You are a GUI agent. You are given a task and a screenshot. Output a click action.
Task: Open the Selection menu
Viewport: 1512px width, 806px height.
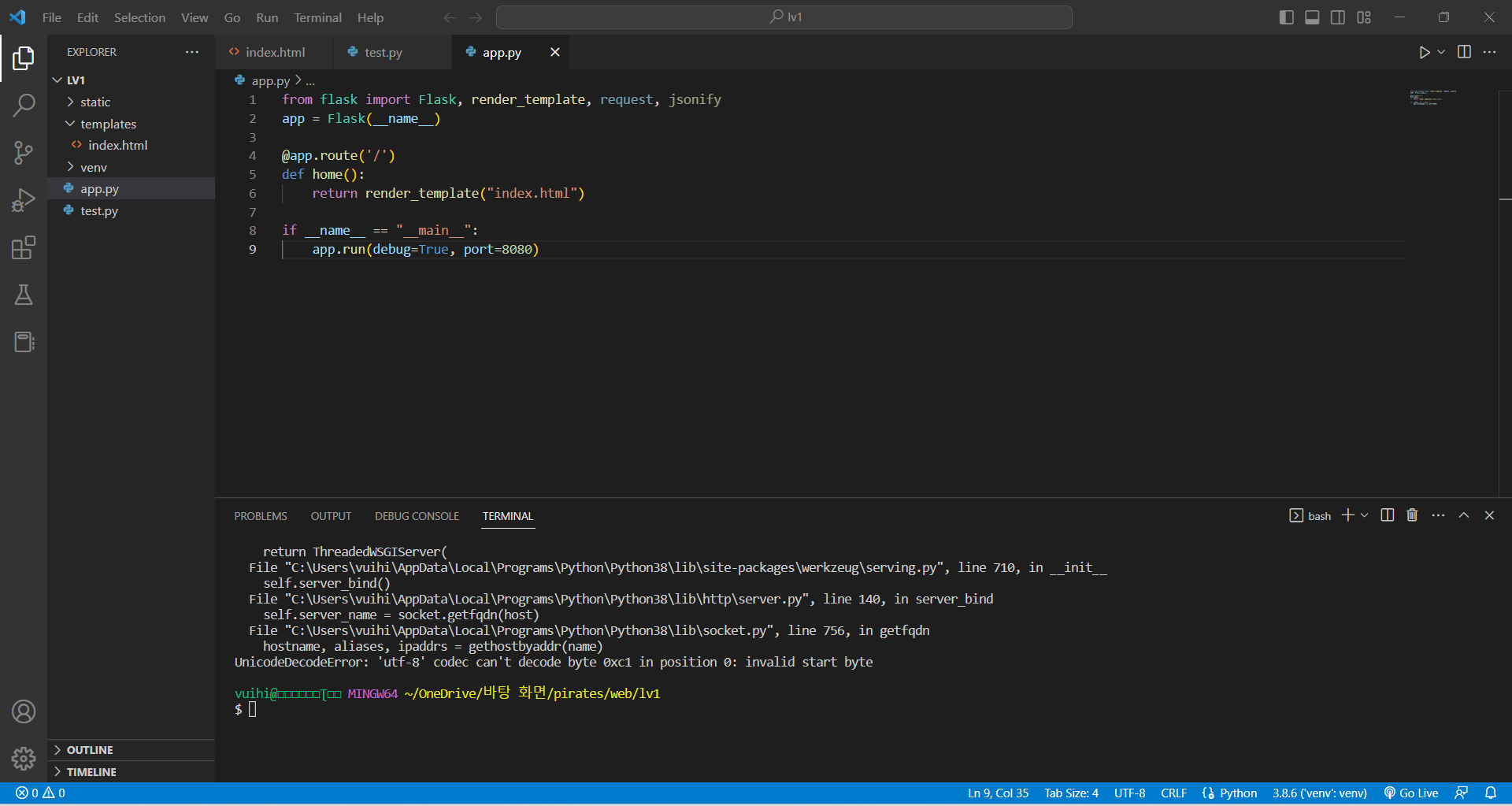coord(139,17)
